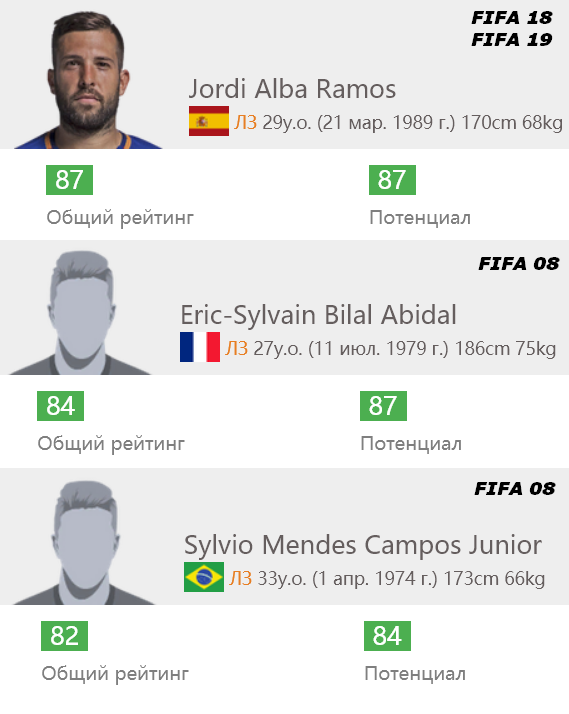The width and height of the screenshot is (569, 714).
Task: Open Eric-Sylvain Bilal Abidal name link
Action: pos(318,315)
